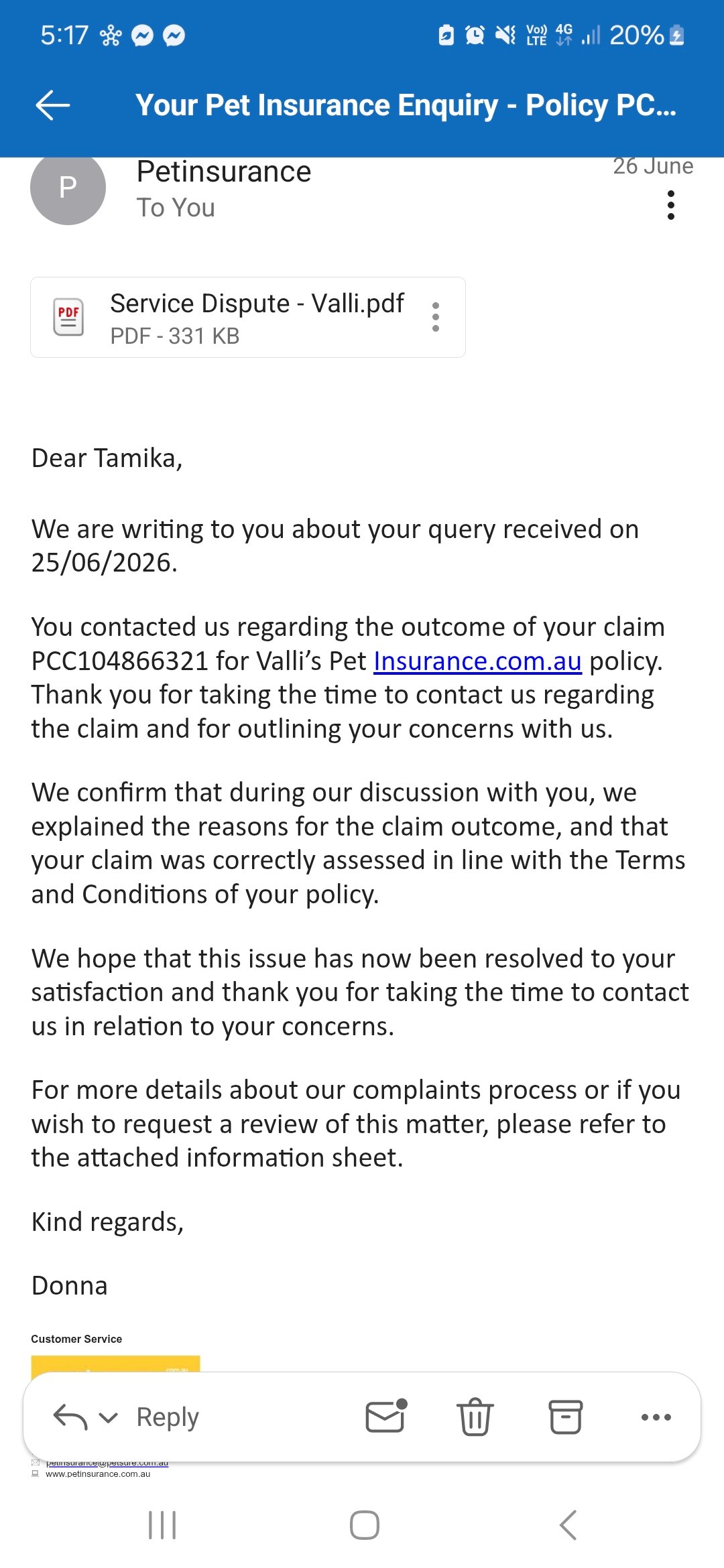Open more actions in the bottom toolbar
The width and height of the screenshot is (724, 1568).
(656, 1417)
